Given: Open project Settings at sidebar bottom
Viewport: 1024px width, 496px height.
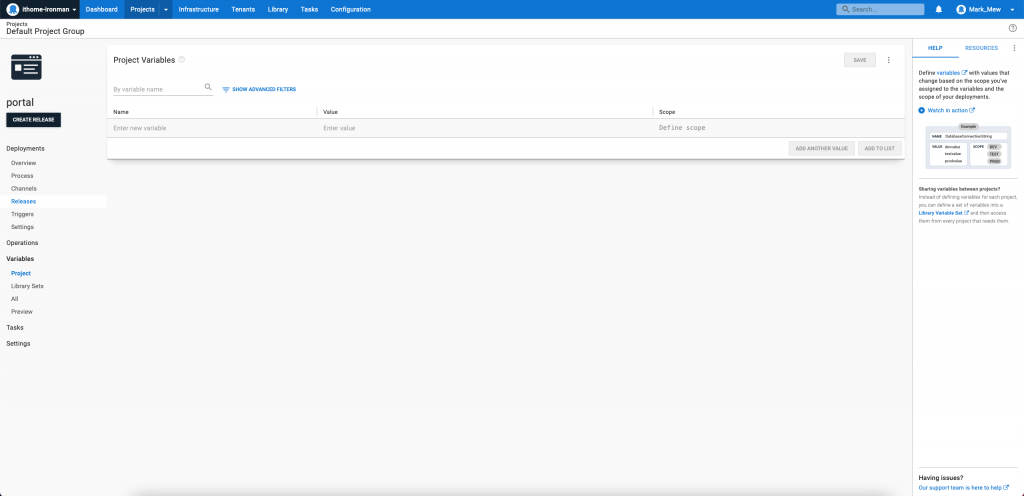Looking at the screenshot, I should click(x=18, y=343).
